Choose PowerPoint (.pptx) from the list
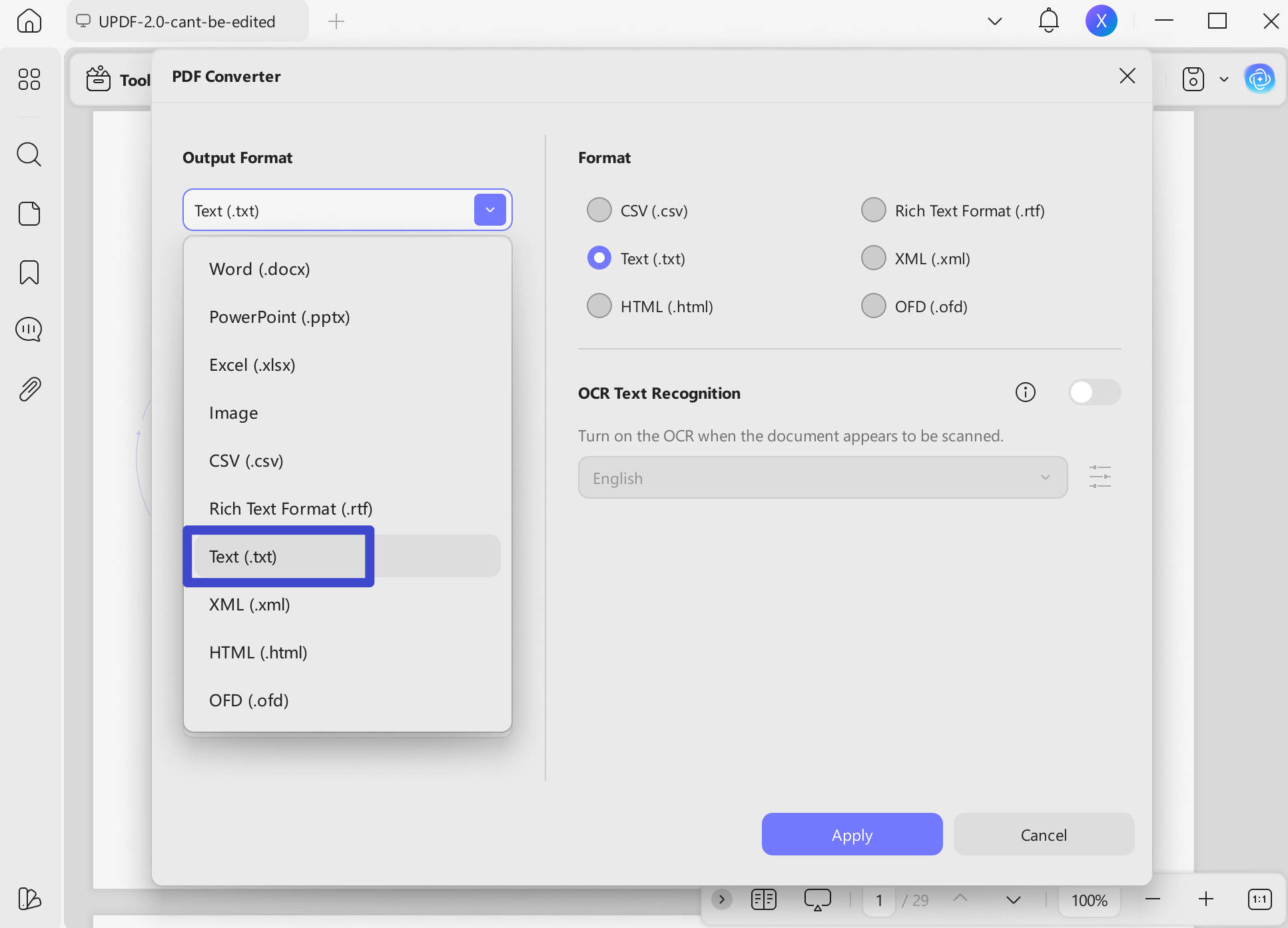This screenshot has width=1288, height=928. pos(347,317)
